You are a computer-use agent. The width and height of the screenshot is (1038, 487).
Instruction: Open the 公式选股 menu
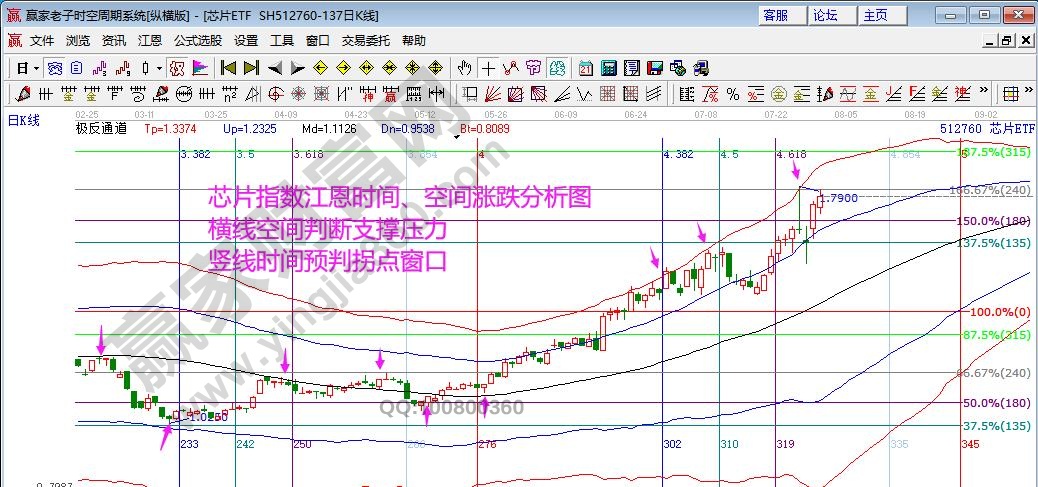tap(197, 41)
